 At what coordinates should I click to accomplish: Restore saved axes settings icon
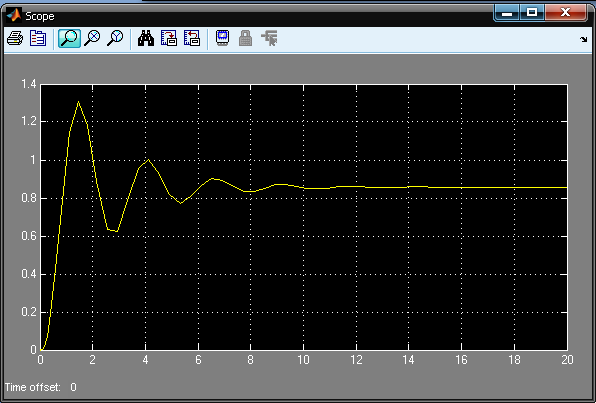(x=192, y=38)
